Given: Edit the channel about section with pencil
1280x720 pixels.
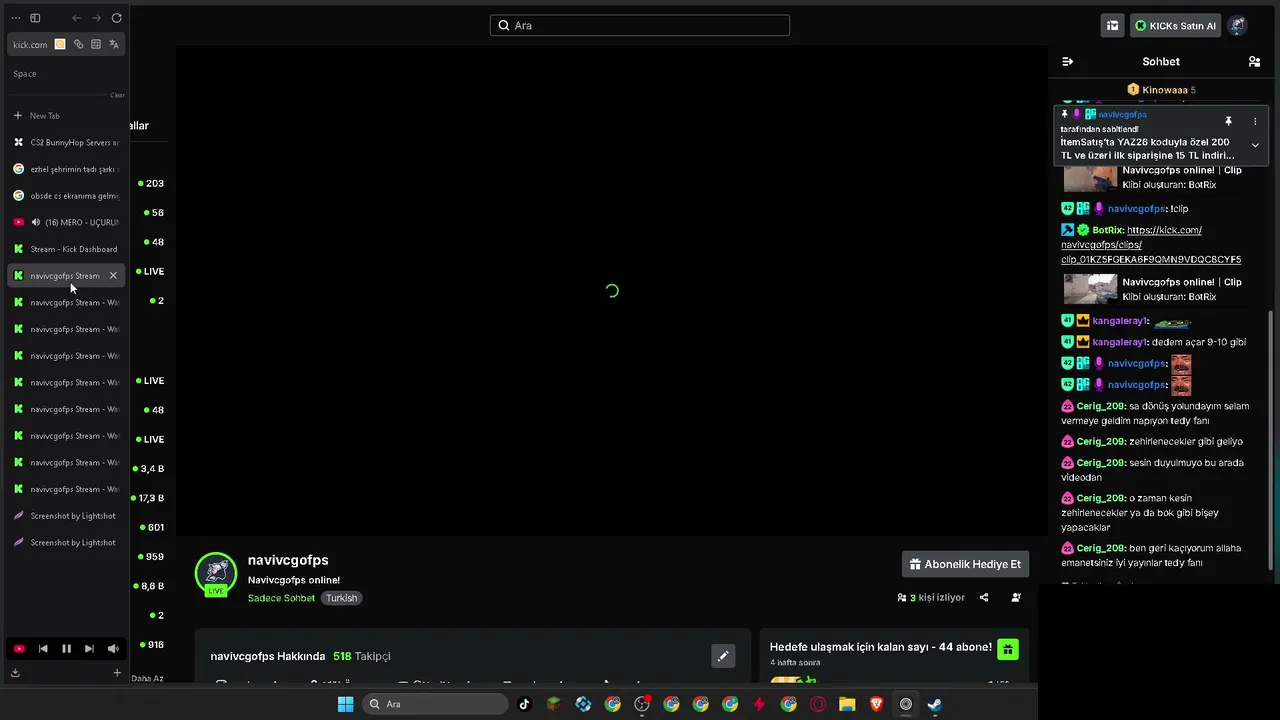Looking at the screenshot, I should point(723,656).
